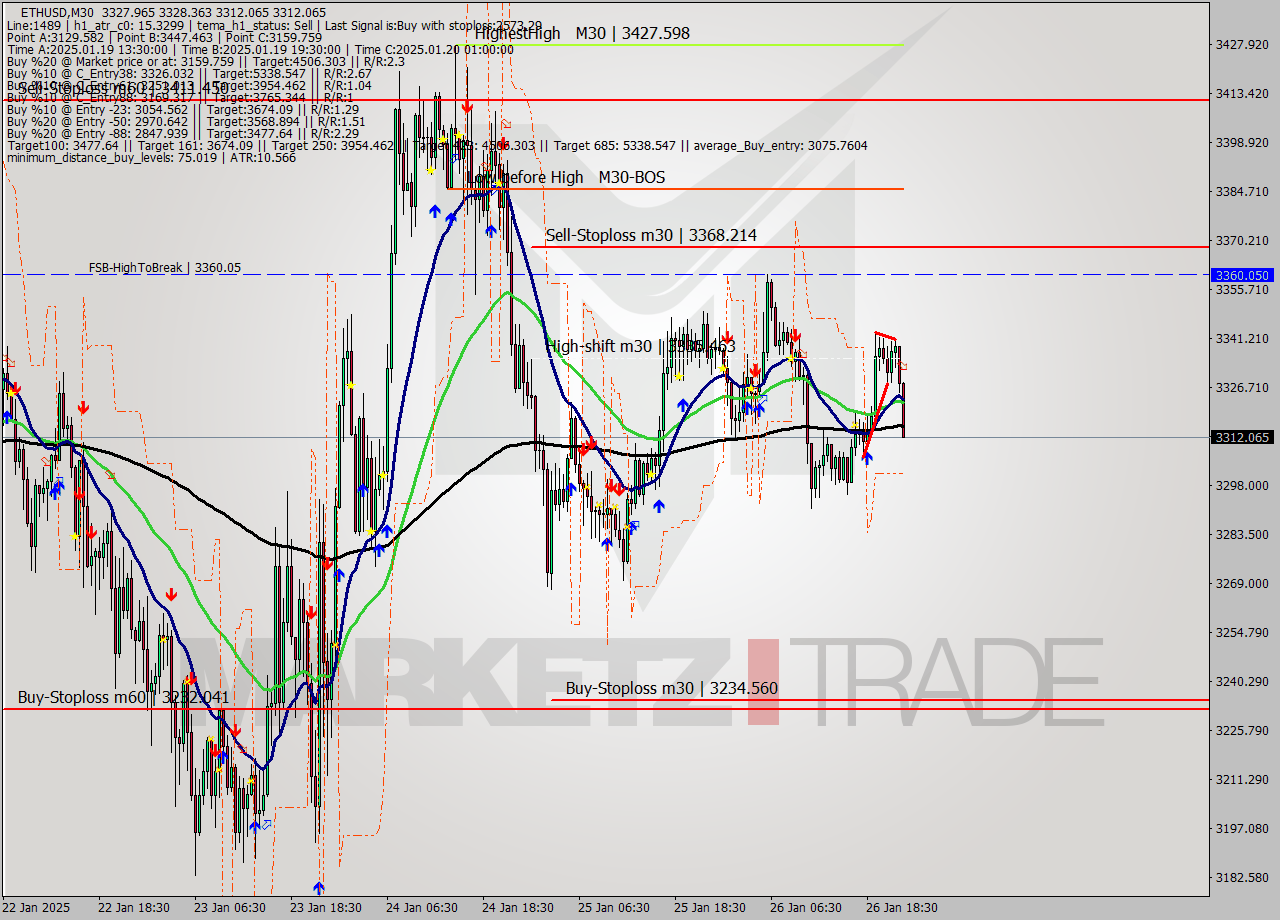
Task: Click the black 3312.065 current price tag
Action: pyautogui.click(x=1242, y=437)
